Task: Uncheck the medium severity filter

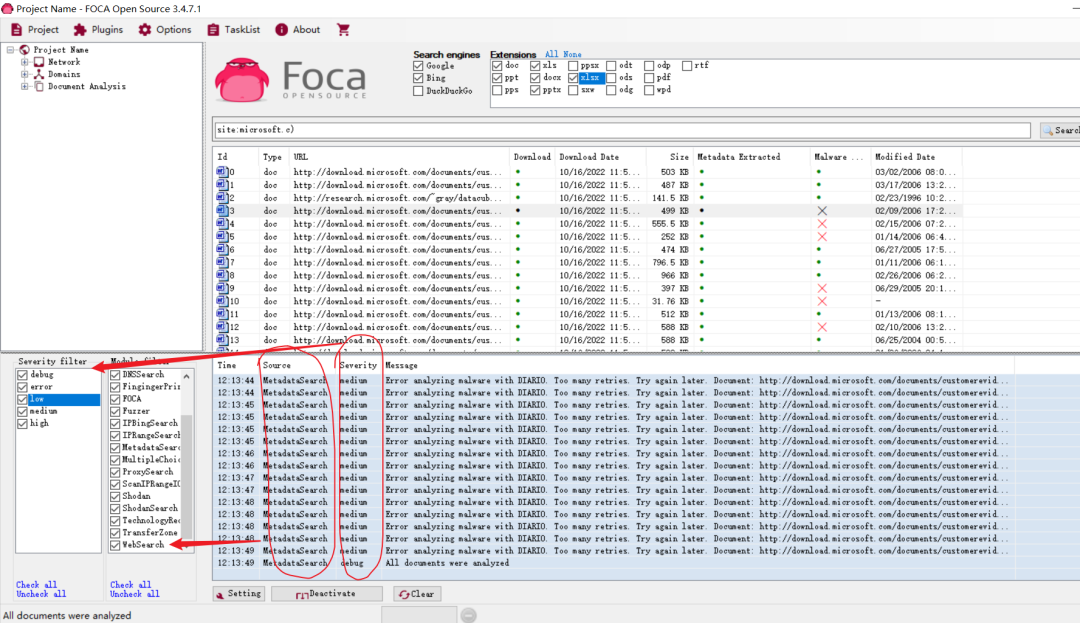Action: 22,412
